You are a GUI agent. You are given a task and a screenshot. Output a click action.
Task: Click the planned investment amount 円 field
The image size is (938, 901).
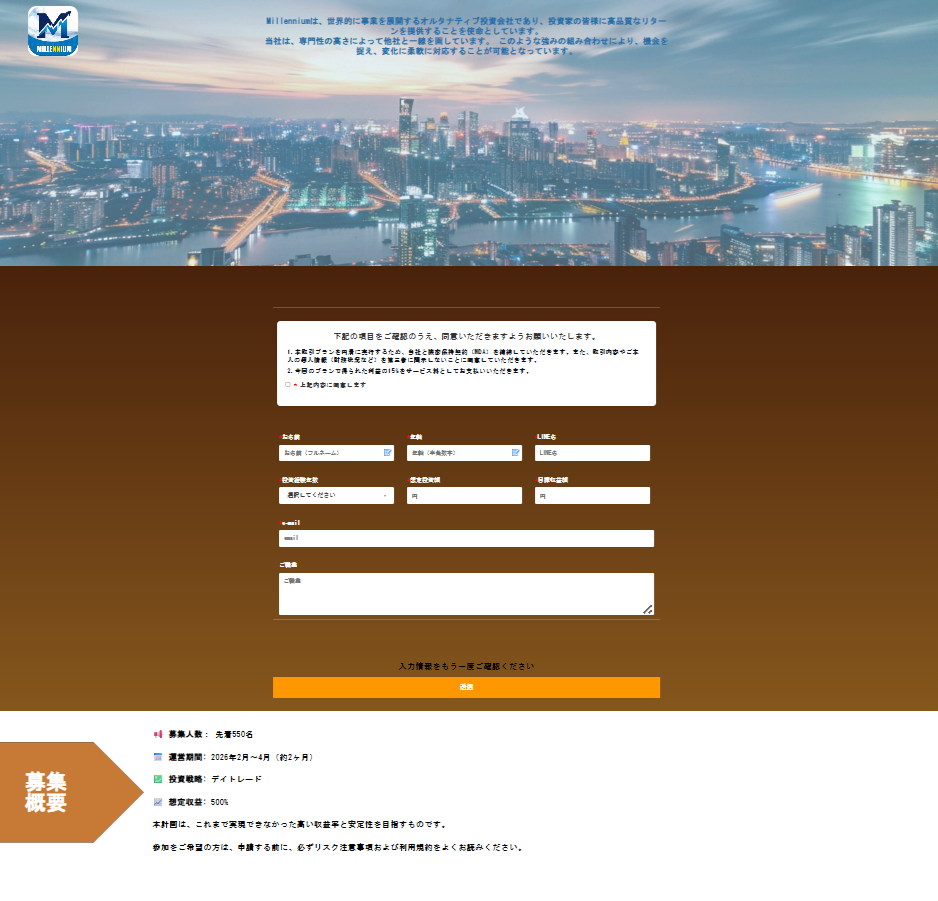click(x=464, y=496)
